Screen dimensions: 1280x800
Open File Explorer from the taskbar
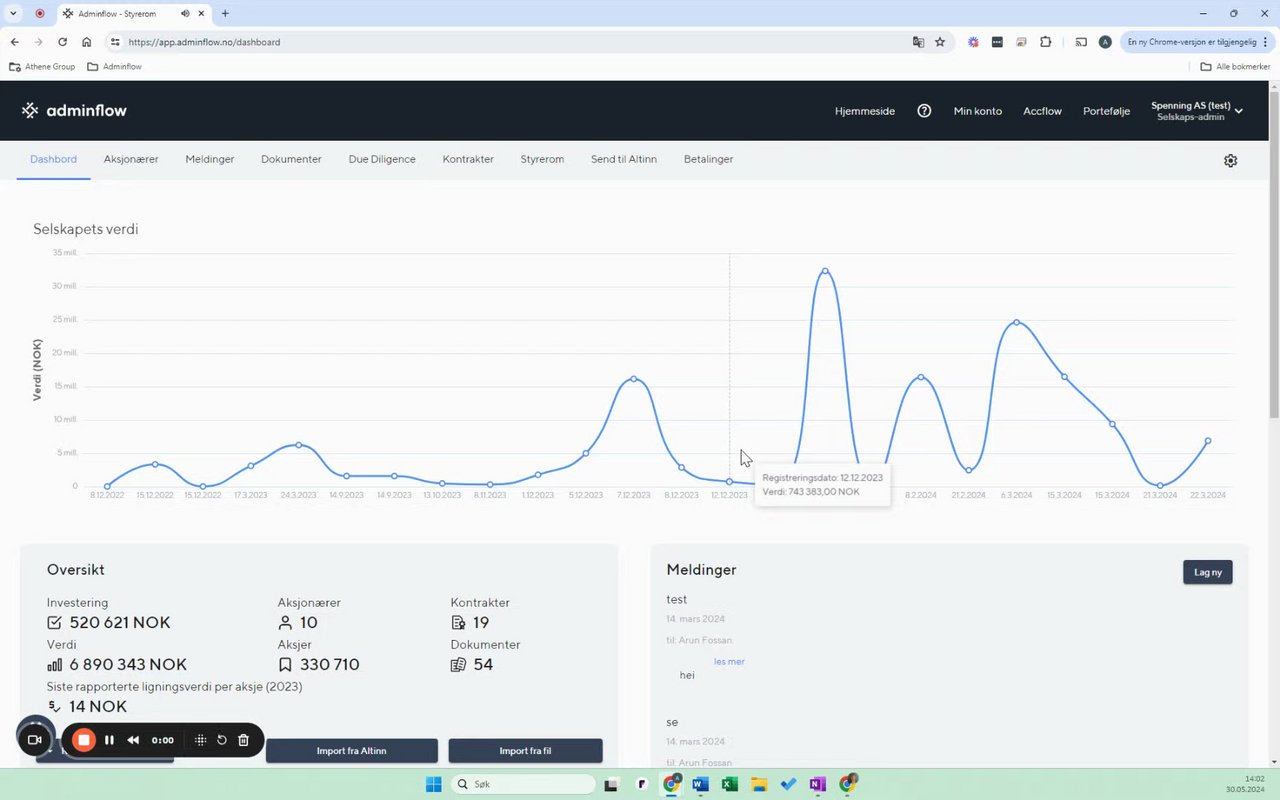[x=759, y=784]
